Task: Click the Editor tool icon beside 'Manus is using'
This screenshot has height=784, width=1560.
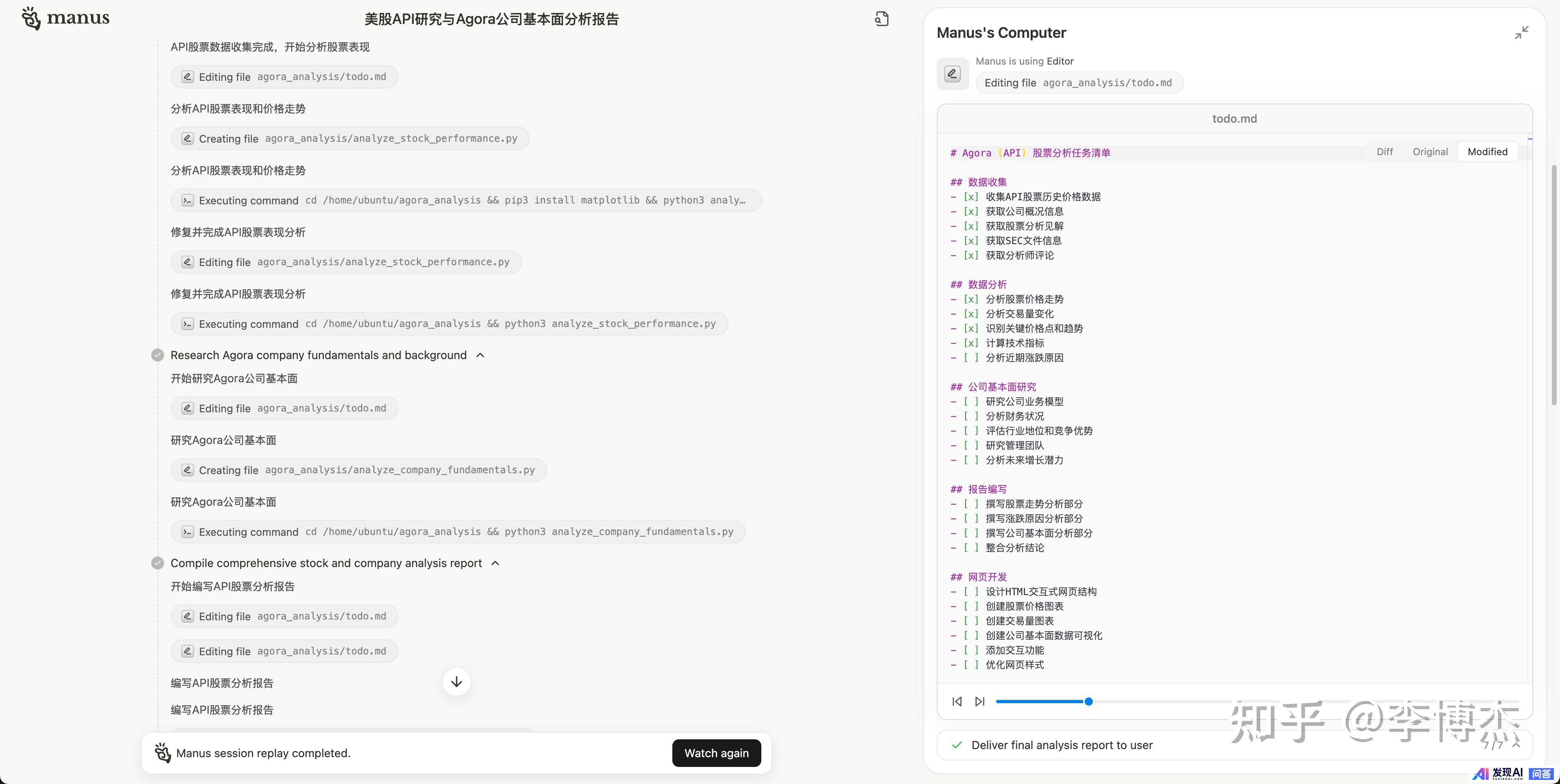Action: tap(952, 74)
